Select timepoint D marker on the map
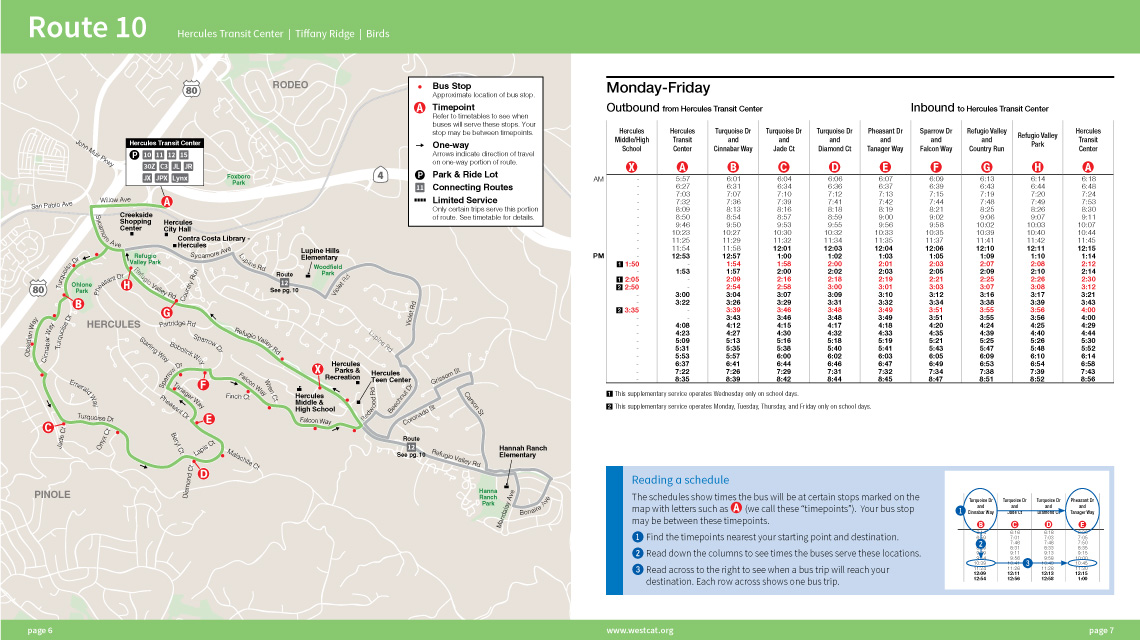 pyautogui.click(x=203, y=473)
